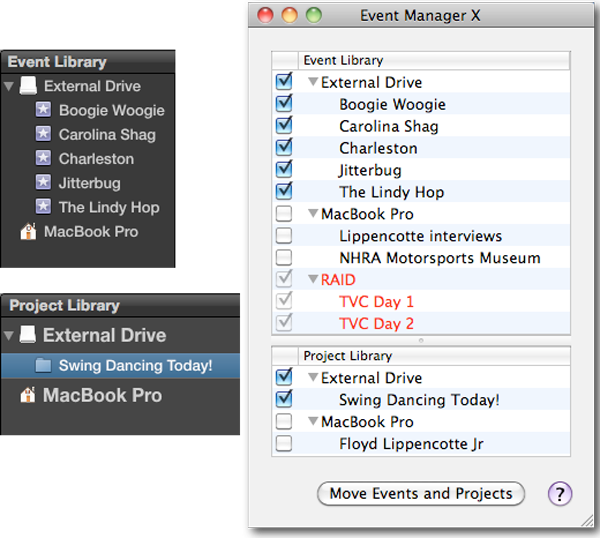
Task: Click The Lindy Hop event star icon
Action: pyautogui.click(x=43, y=207)
